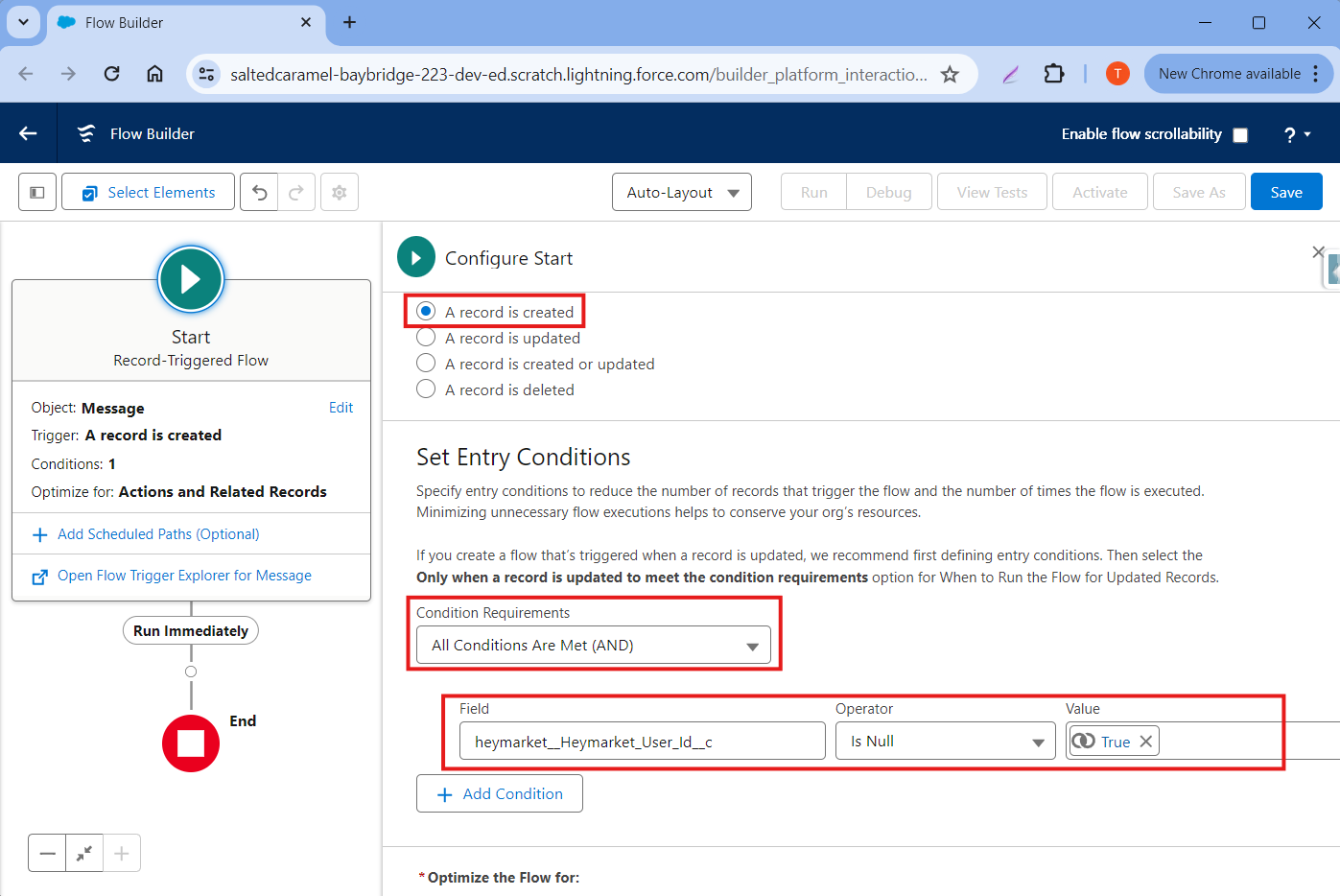The image size is (1340, 896).
Task: Select A record is created or updated radio
Action: click(x=426, y=364)
